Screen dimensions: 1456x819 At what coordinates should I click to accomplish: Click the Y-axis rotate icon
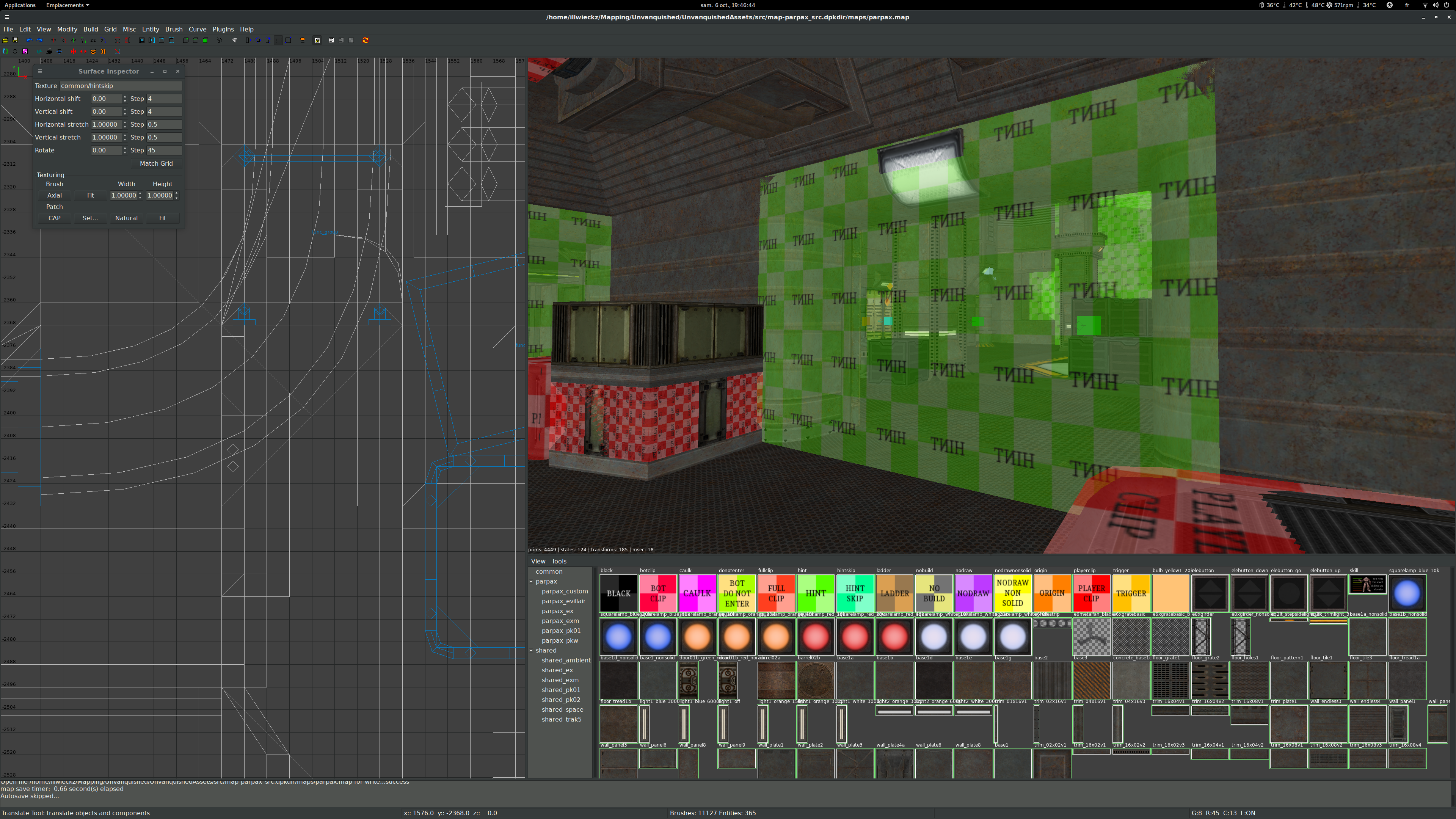pos(84,40)
